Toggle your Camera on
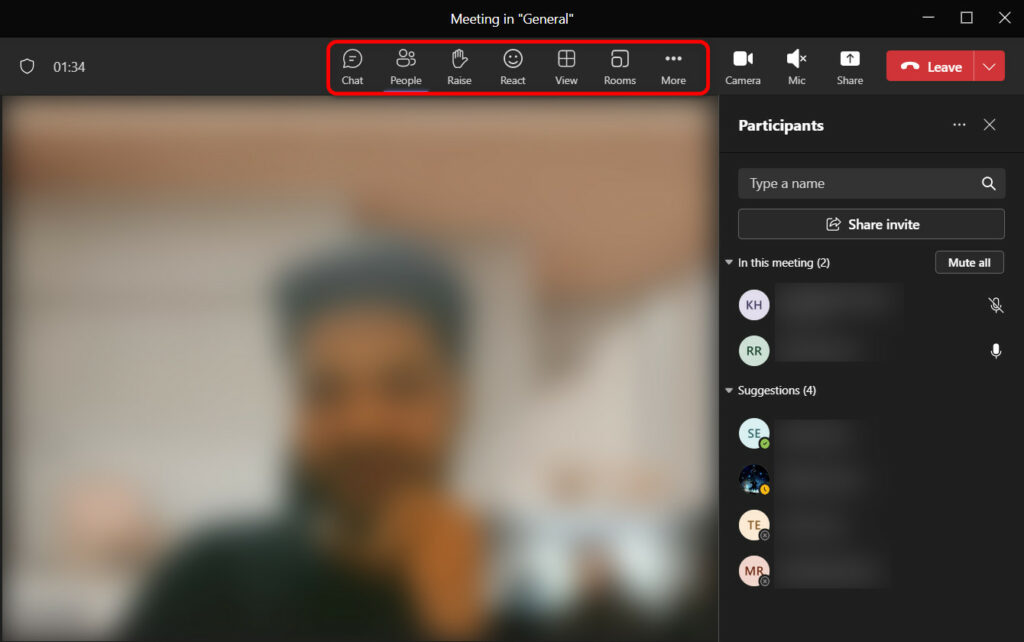The width and height of the screenshot is (1024, 642). pyautogui.click(x=743, y=66)
